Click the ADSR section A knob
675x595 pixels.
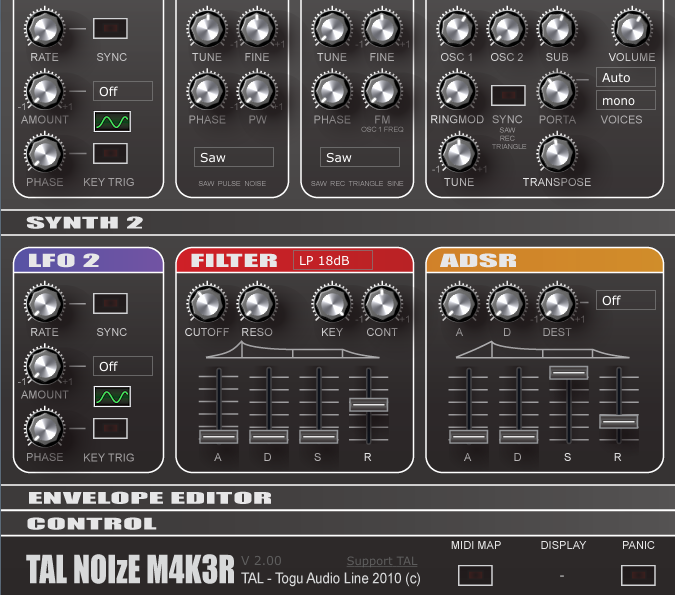(x=459, y=304)
